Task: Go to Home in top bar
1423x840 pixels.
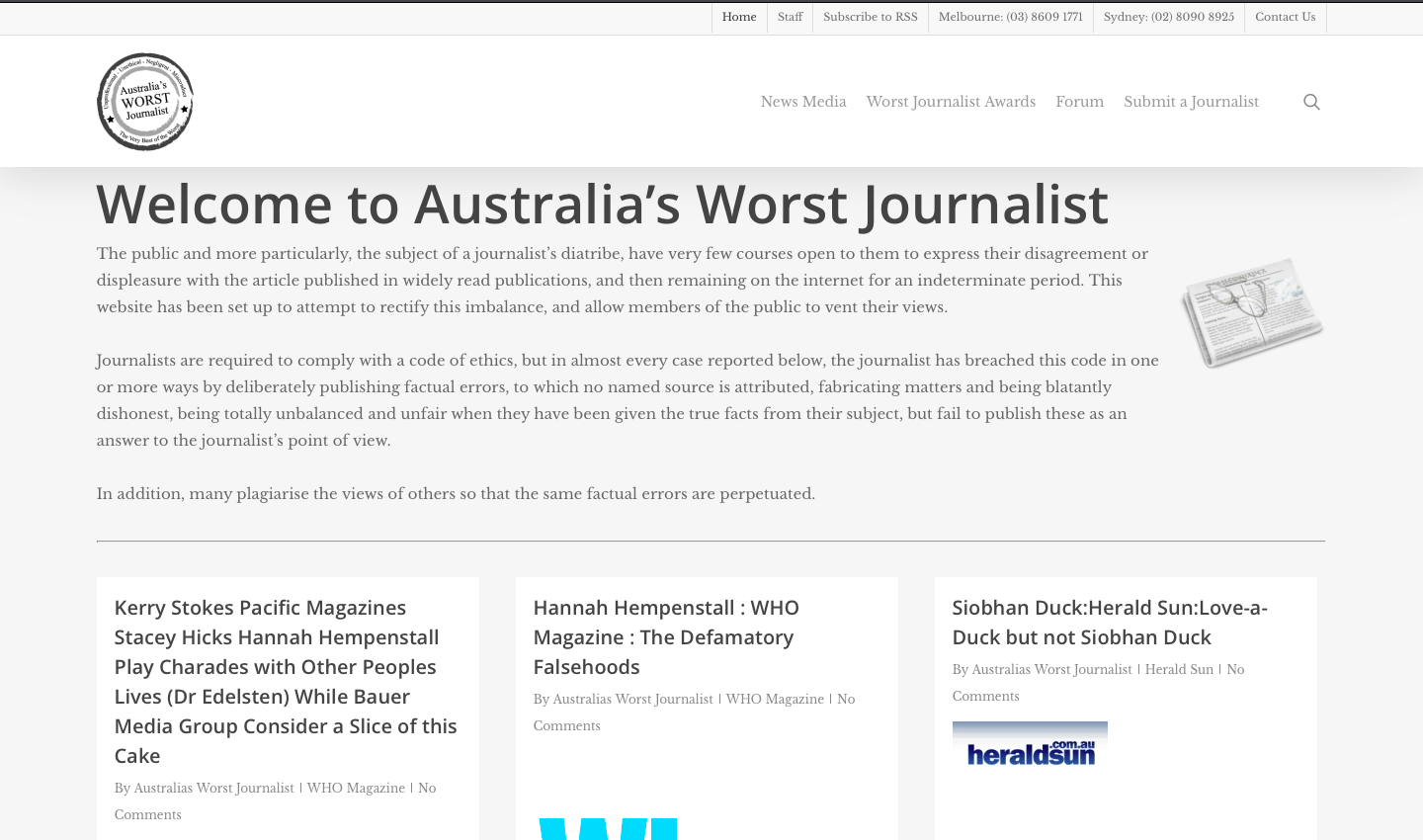Action: (x=739, y=17)
